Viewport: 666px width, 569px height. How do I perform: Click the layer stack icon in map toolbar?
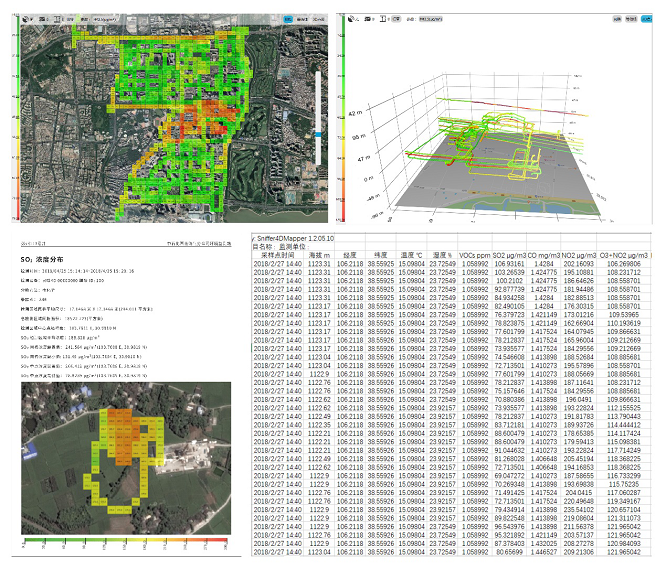pyautogui.click(x=42, y=19)
